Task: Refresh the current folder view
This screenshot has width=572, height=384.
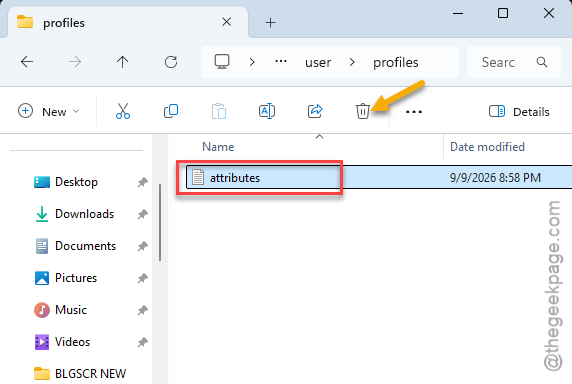Action: tap(171, 62)
